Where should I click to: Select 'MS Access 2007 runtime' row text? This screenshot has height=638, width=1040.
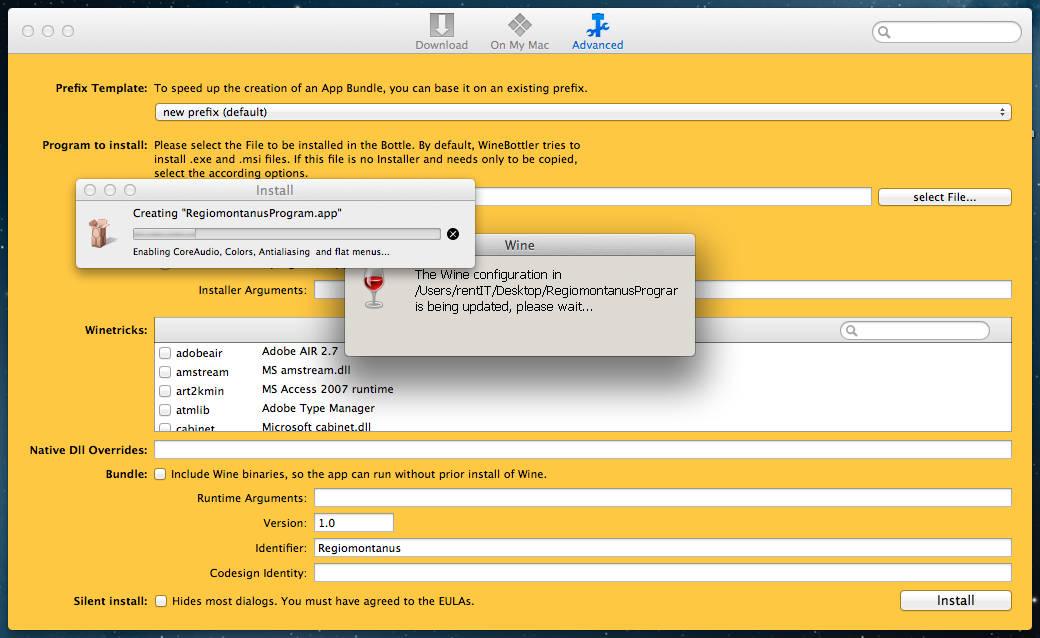click(x=328, y=389)
